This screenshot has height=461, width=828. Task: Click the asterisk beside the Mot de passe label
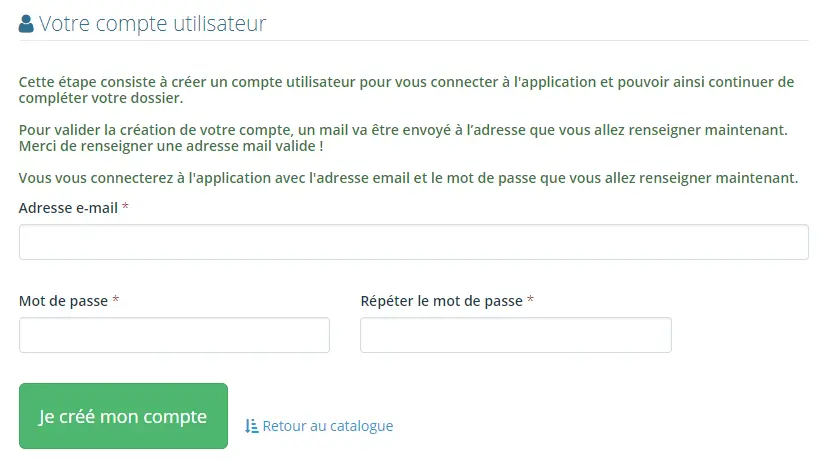(x=116, y=301)
